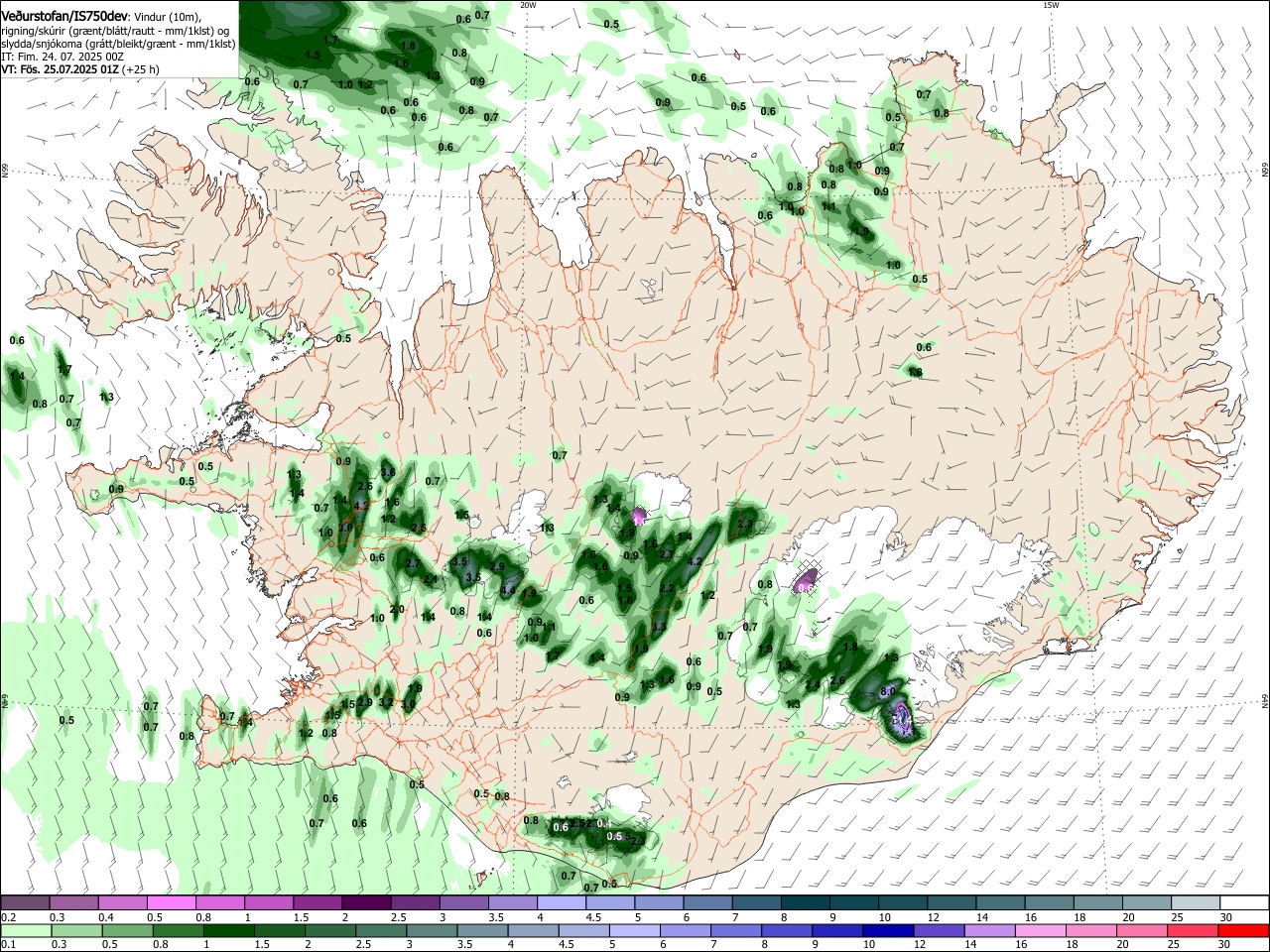1270x952 pixels.
Task: Click the '20W' longitude label at map top
Action: click(529, 5)
